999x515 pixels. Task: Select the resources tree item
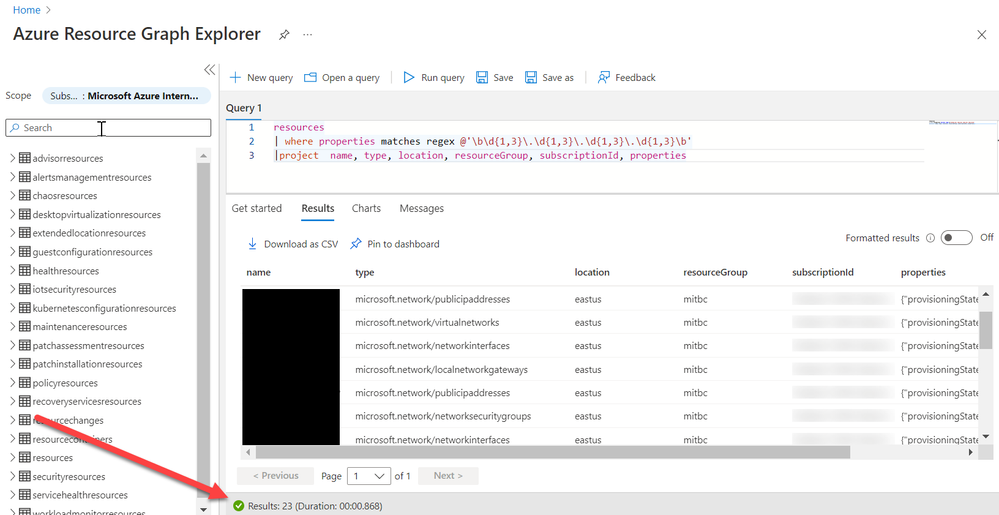click(52, 458)
